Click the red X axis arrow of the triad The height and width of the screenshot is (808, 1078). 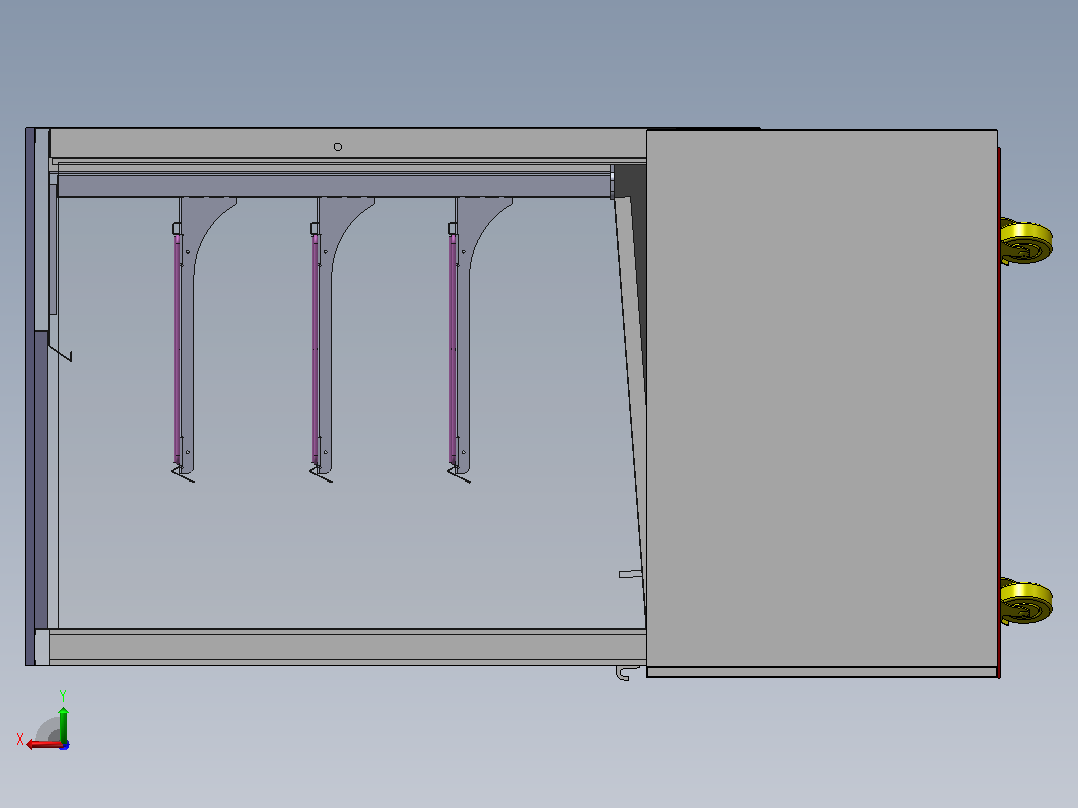point(43,745)
